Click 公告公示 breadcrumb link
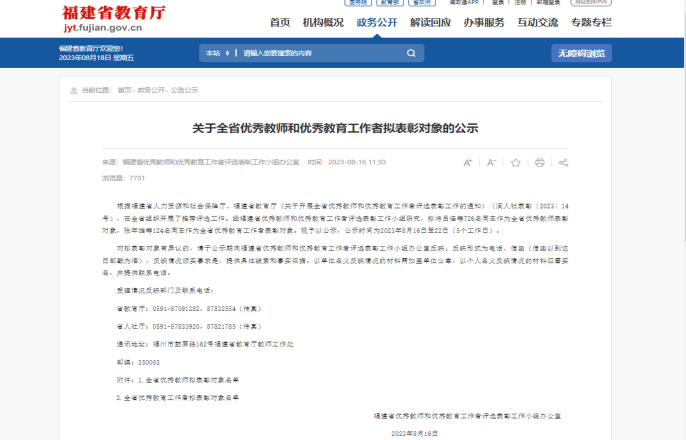The image size is (686, 440). tap(184, 90)
